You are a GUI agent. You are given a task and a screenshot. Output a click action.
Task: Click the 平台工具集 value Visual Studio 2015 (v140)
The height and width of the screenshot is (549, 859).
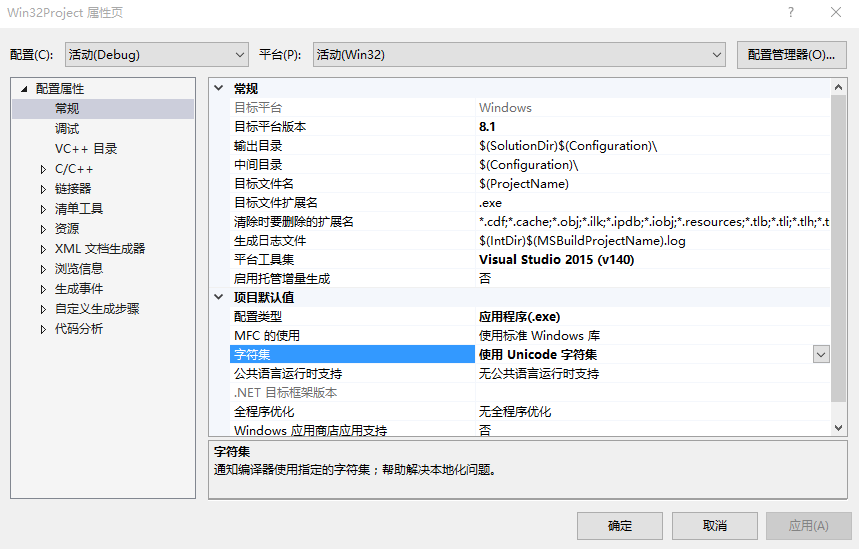click(x=557, y=260)
